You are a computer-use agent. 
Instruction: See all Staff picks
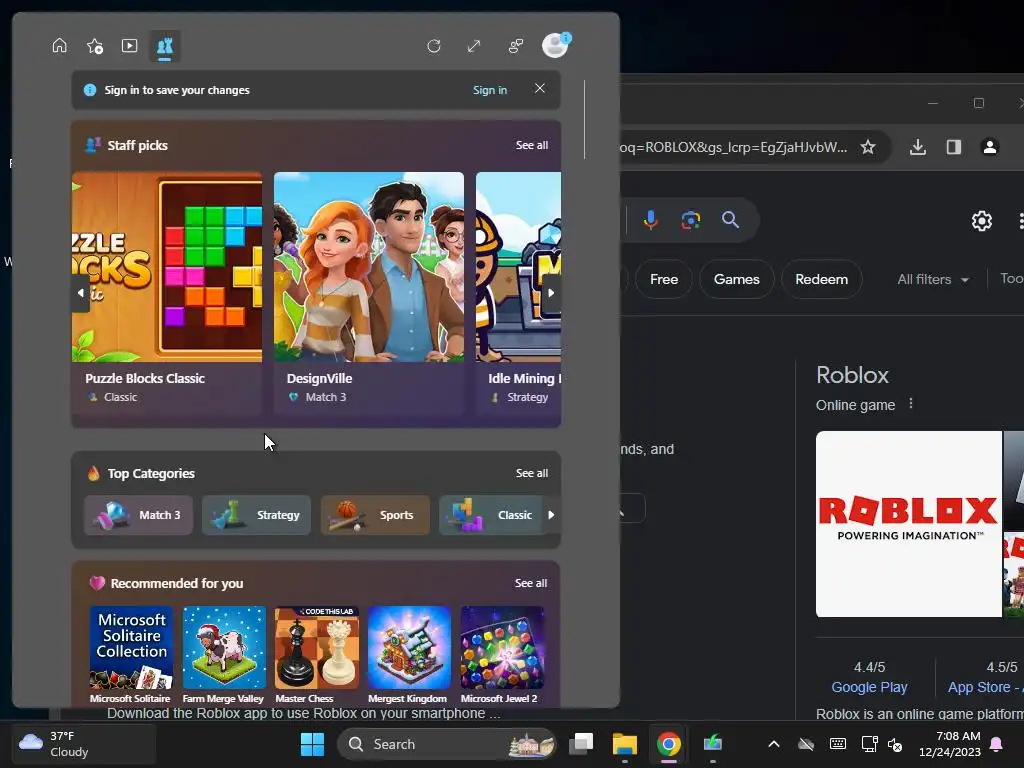click(532, 145)
